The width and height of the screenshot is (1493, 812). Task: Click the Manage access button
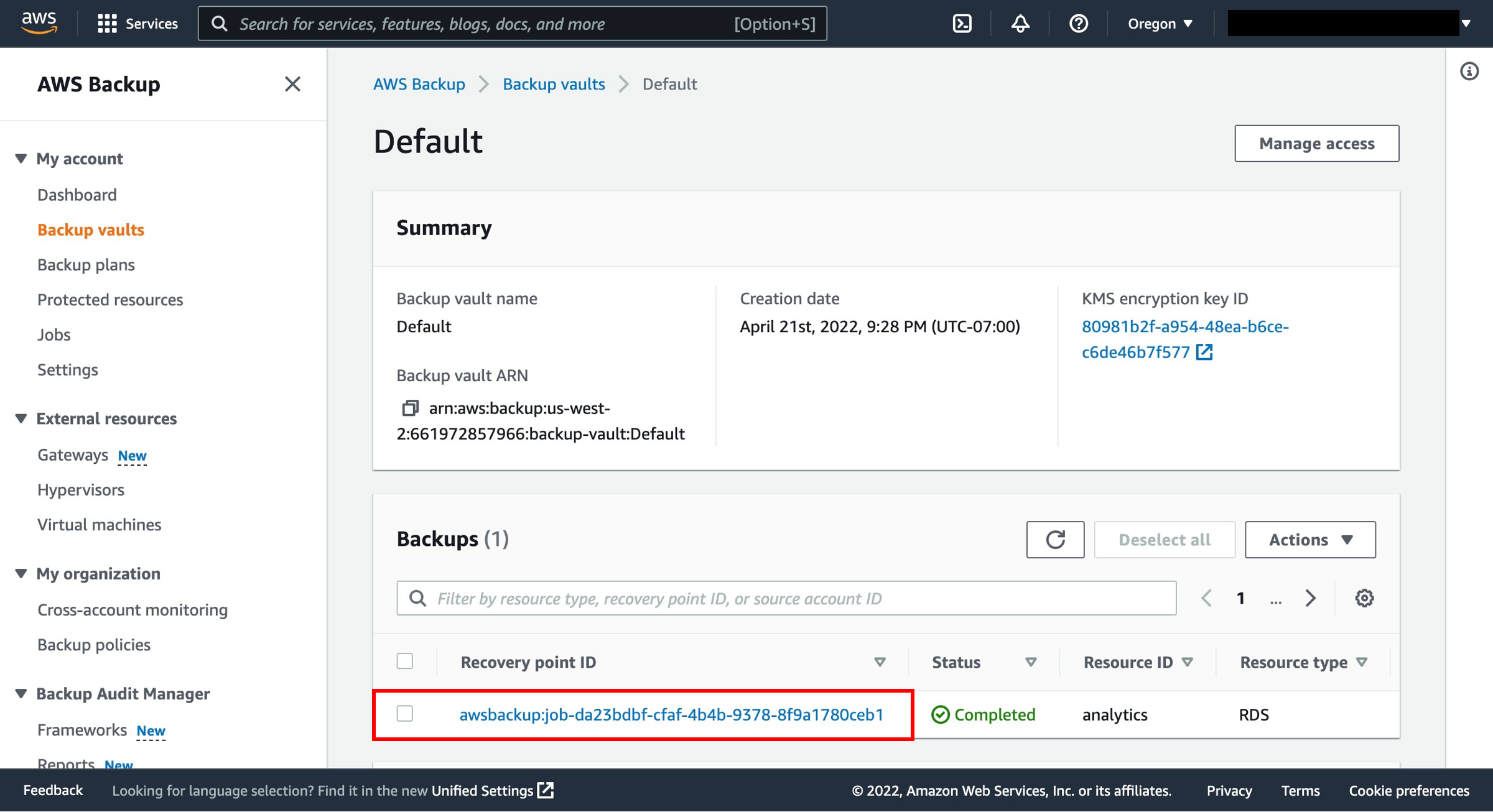(x=1317, y=144)
